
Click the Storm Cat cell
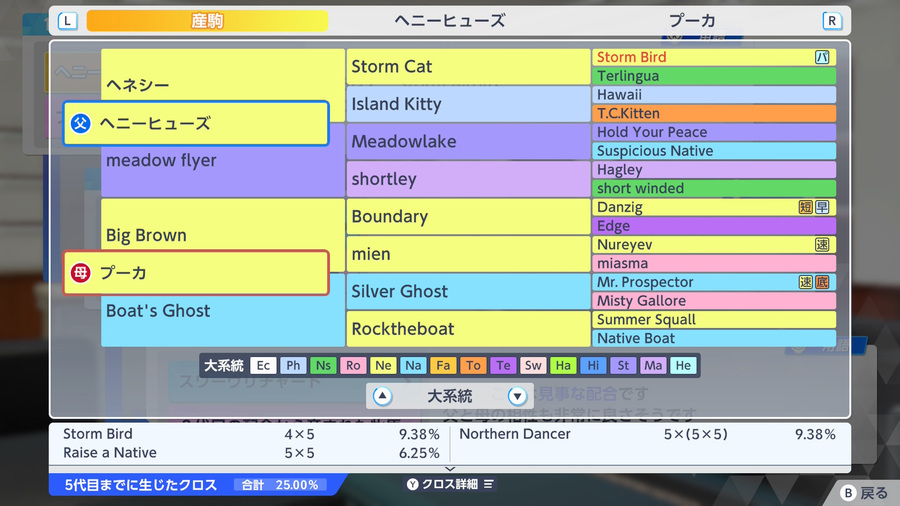point(468,67)
